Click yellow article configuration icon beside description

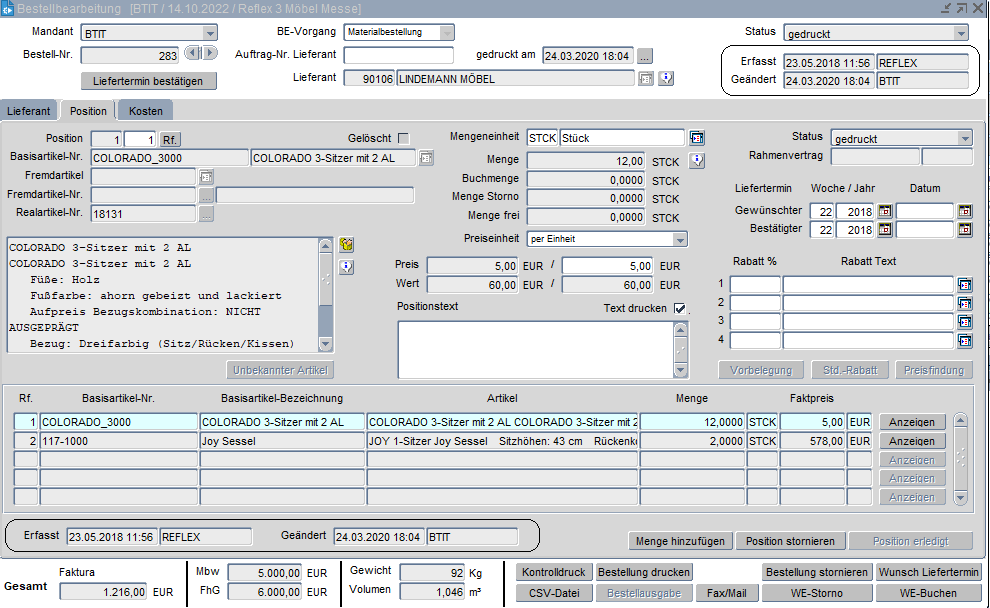pyautogui.click(x=347, y=245)
